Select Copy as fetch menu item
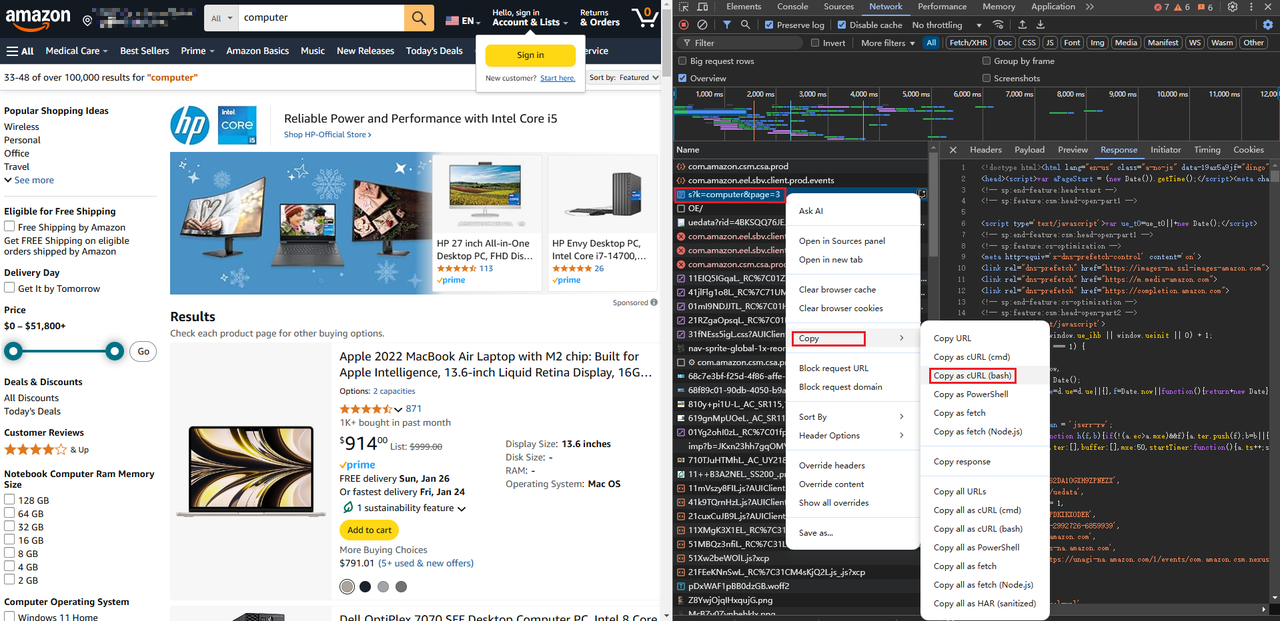 click(959, 413)
